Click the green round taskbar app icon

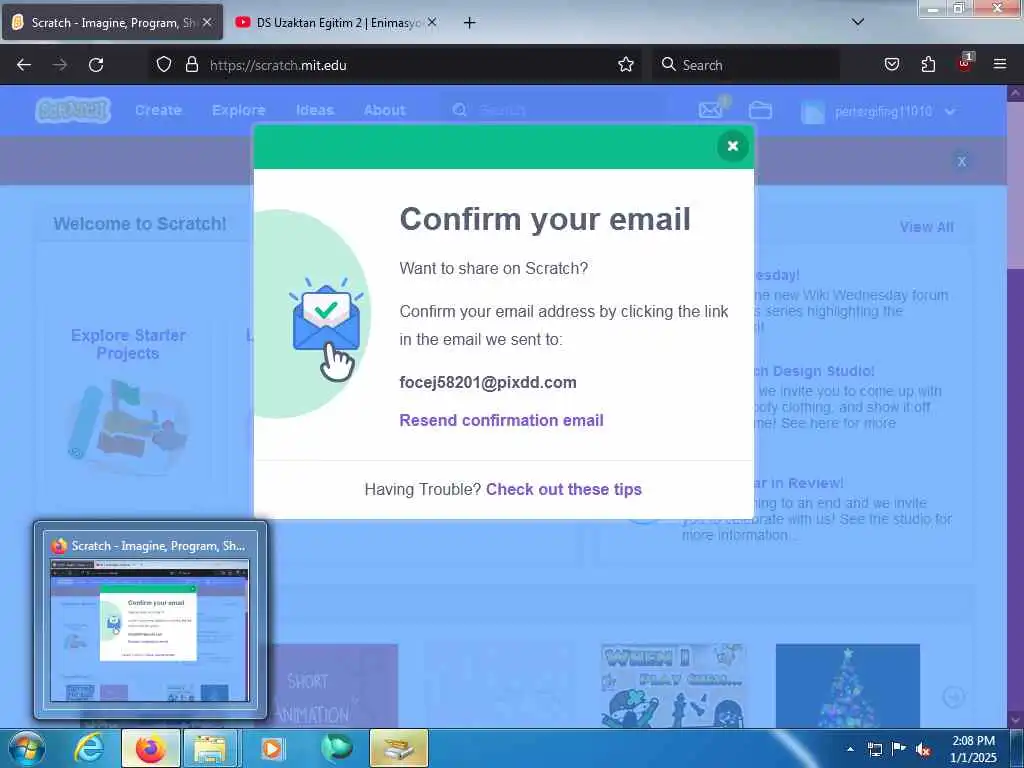coord(336,748)
